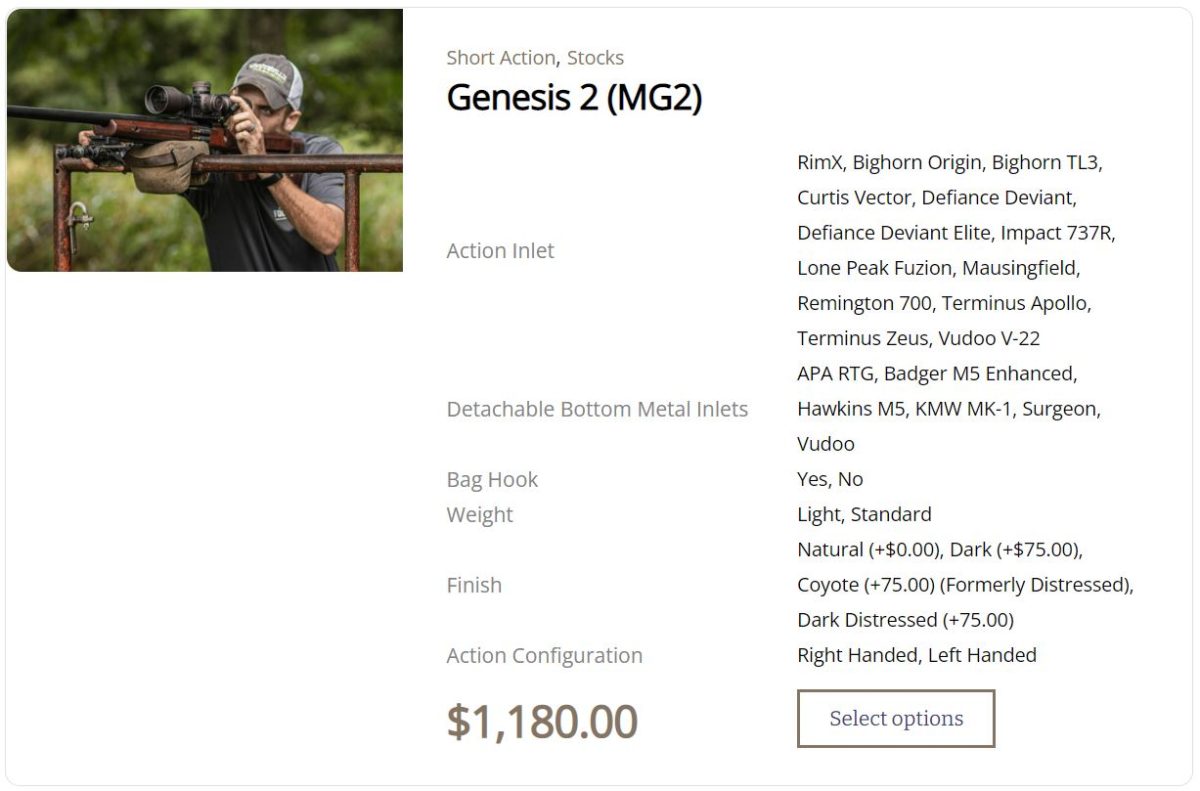Select the "RimX" action inlet text
This screenshot has width=1200, height=791.
tap(818, 162)
